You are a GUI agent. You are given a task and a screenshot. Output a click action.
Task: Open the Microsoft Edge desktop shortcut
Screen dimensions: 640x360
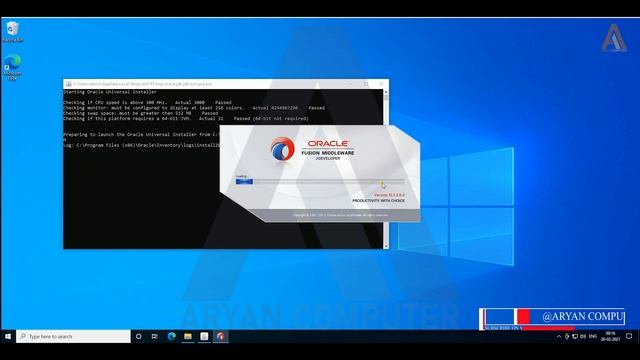(13, 67)
